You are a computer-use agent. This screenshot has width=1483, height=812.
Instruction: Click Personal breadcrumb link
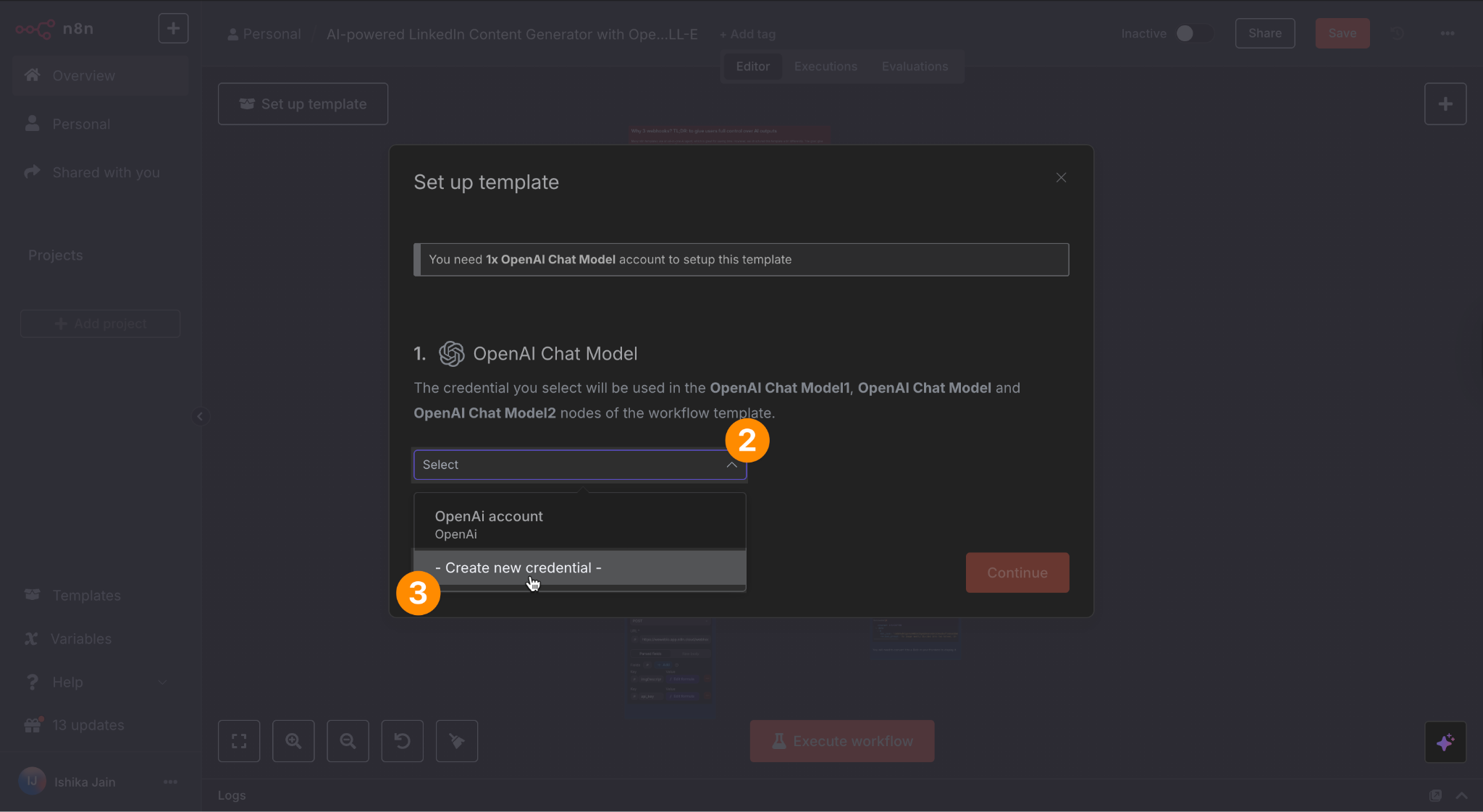264,34
